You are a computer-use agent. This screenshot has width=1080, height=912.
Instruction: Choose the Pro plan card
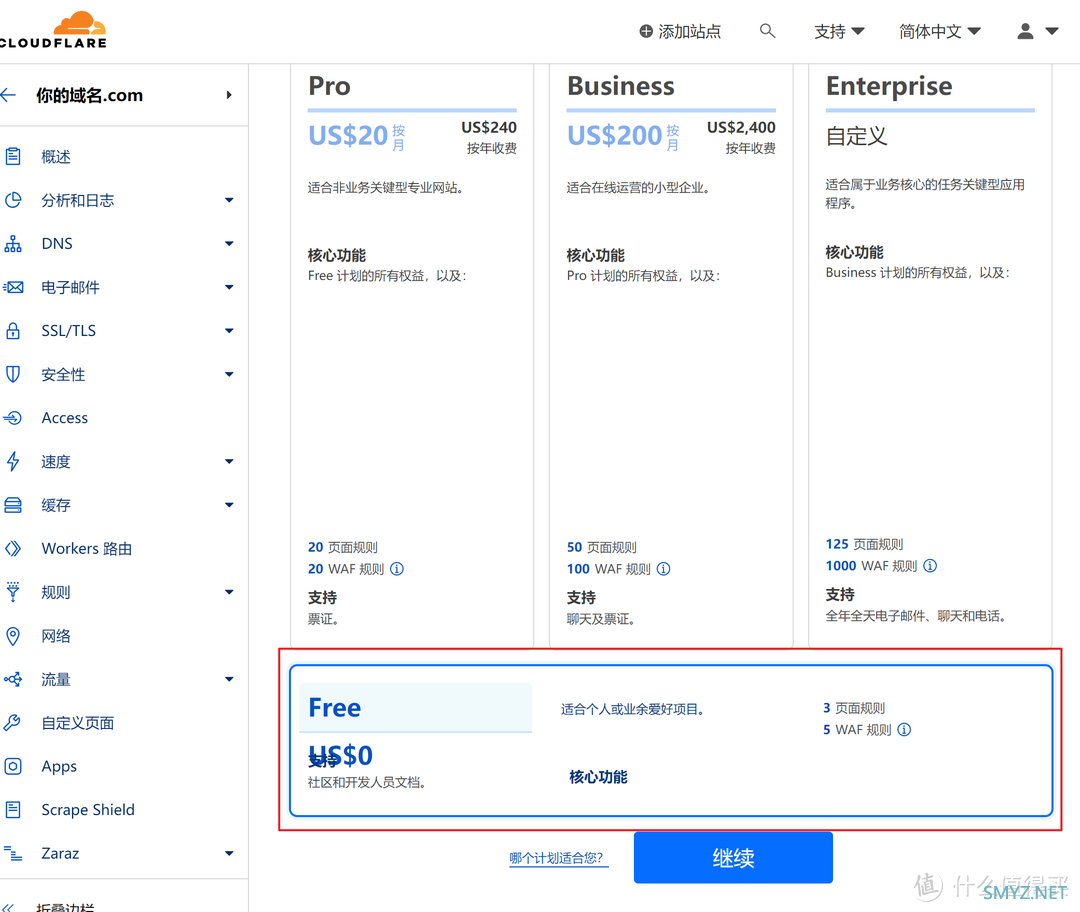411,350
